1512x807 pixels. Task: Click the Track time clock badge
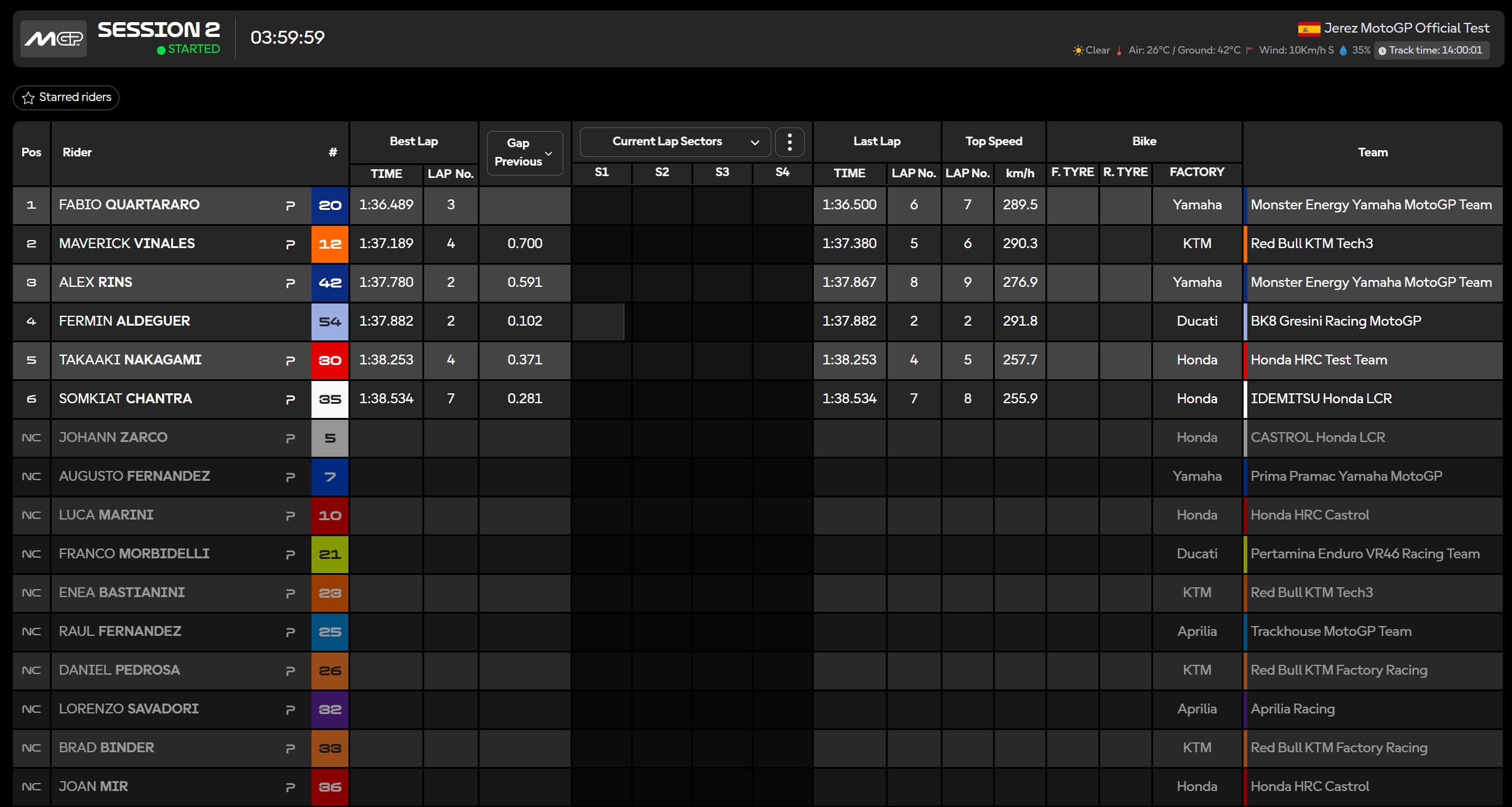pos(1431,50)
